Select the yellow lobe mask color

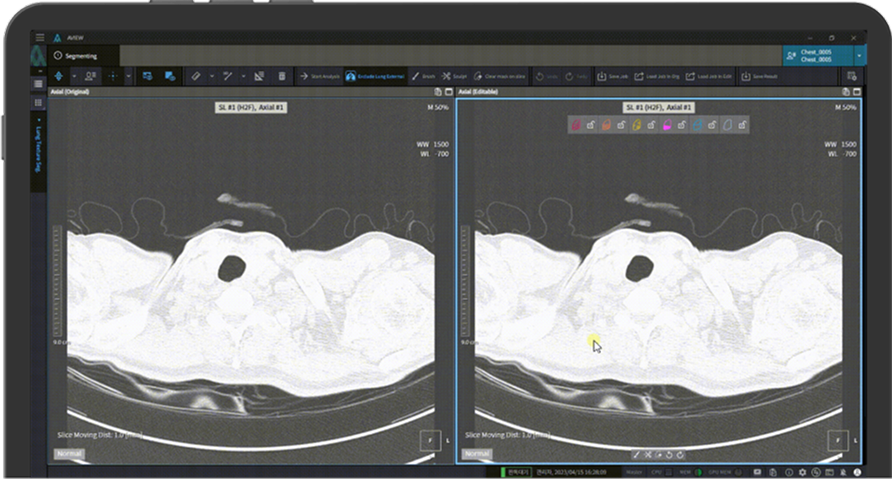coord(637,125)
